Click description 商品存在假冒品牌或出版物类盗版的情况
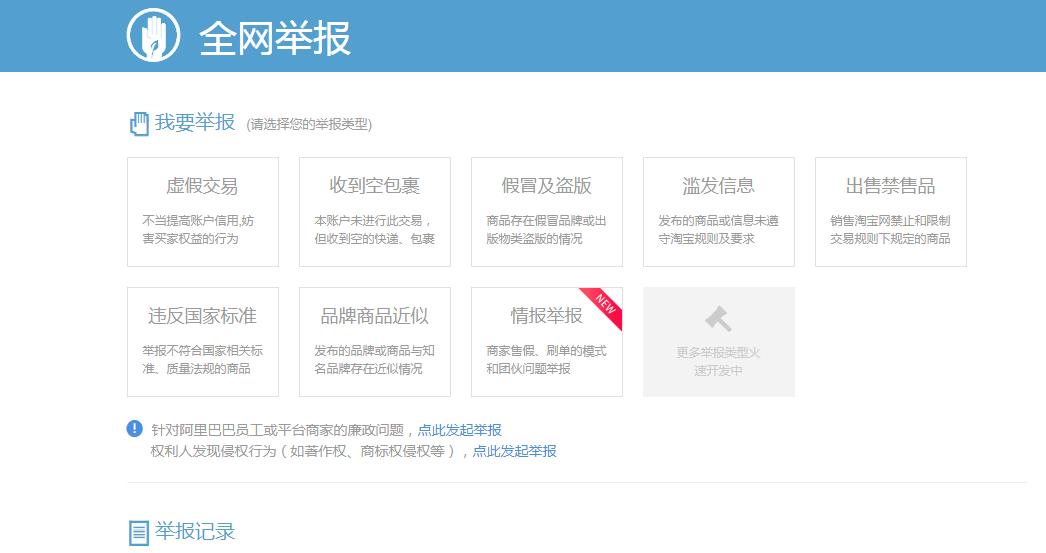This screenshot has width=1046, height=553. [546, 229]
